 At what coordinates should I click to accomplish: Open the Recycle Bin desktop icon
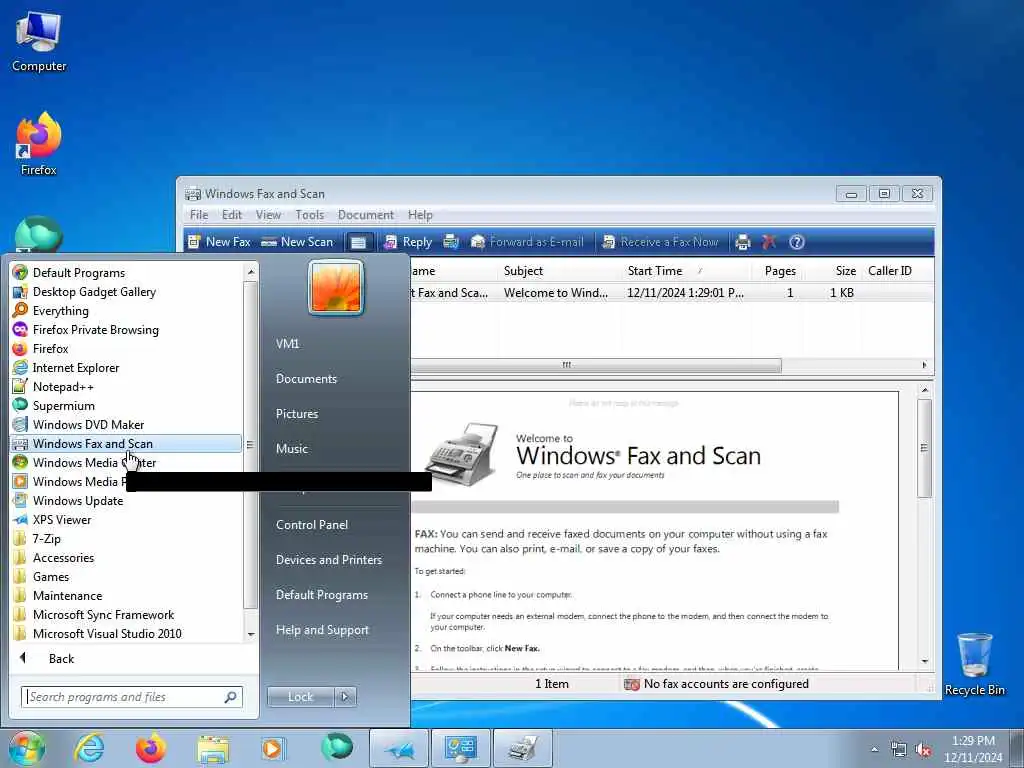[974, 664]
